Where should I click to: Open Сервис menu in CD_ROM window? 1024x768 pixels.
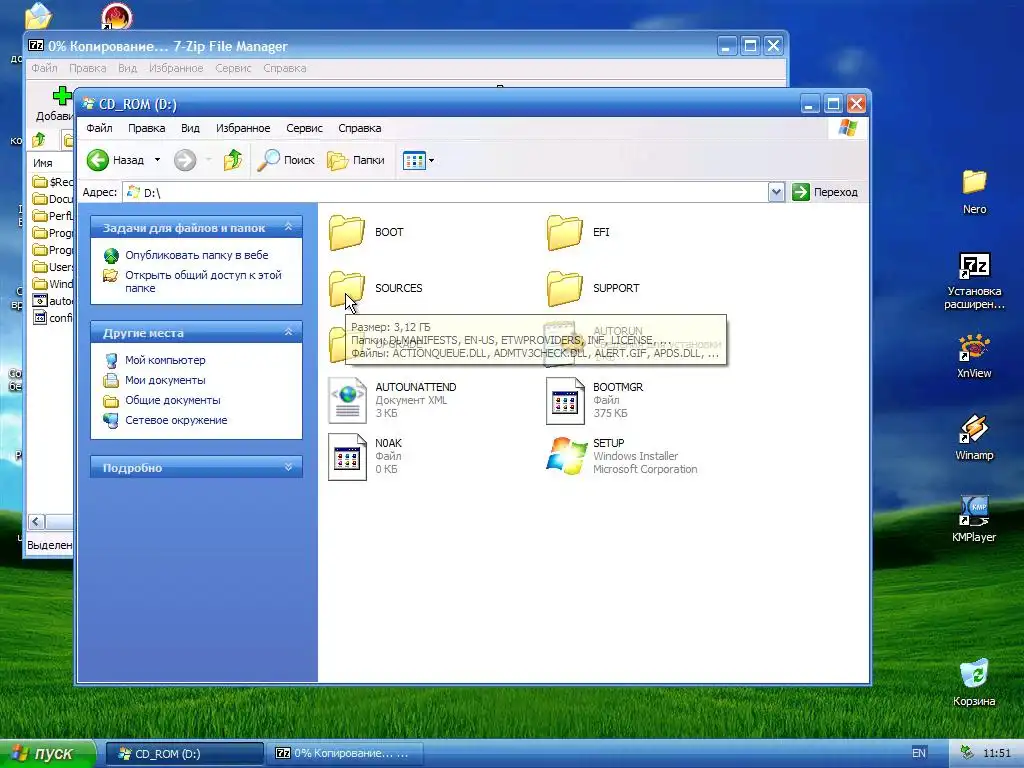[x=304, y=128]
